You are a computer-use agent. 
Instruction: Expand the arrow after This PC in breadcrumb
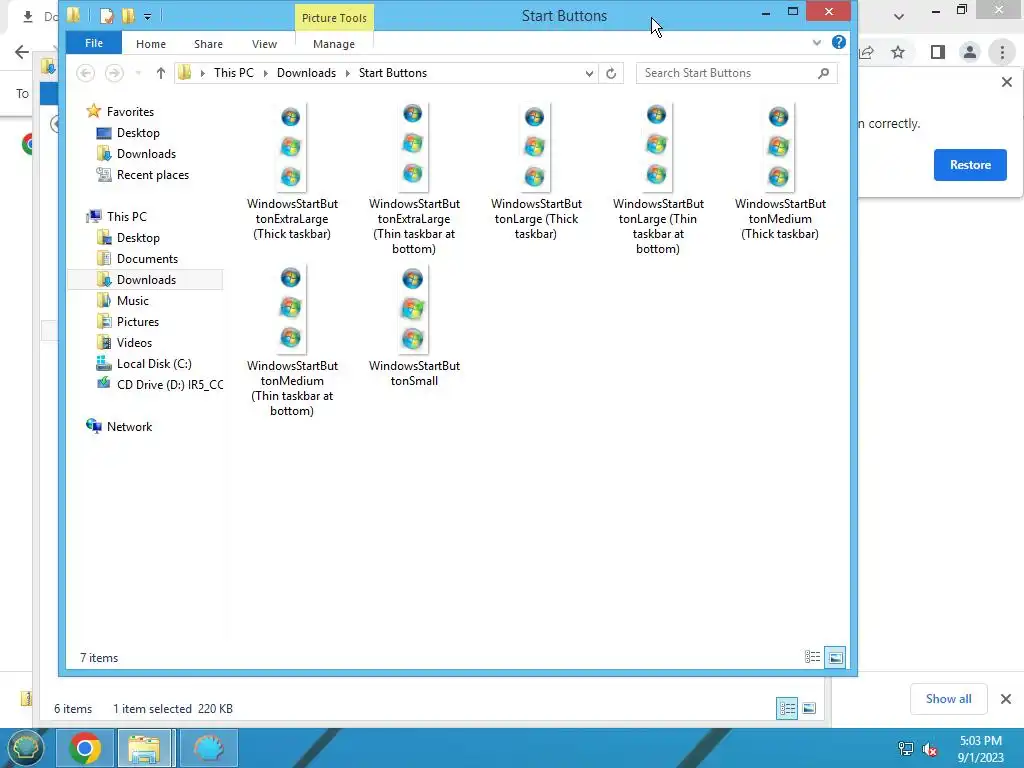click(266, 73)
